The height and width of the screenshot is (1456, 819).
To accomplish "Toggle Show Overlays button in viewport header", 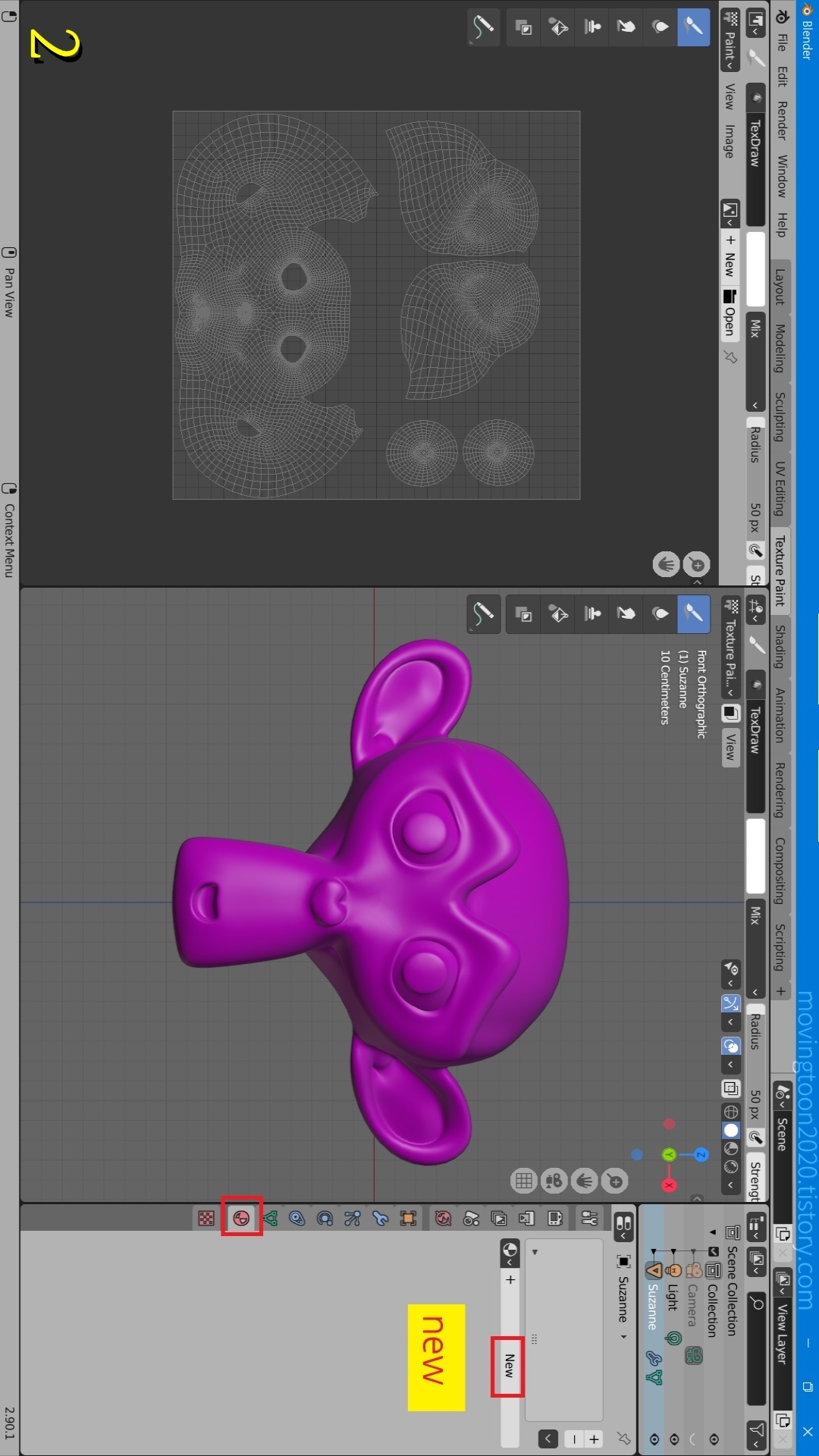I will point(730,1046).
